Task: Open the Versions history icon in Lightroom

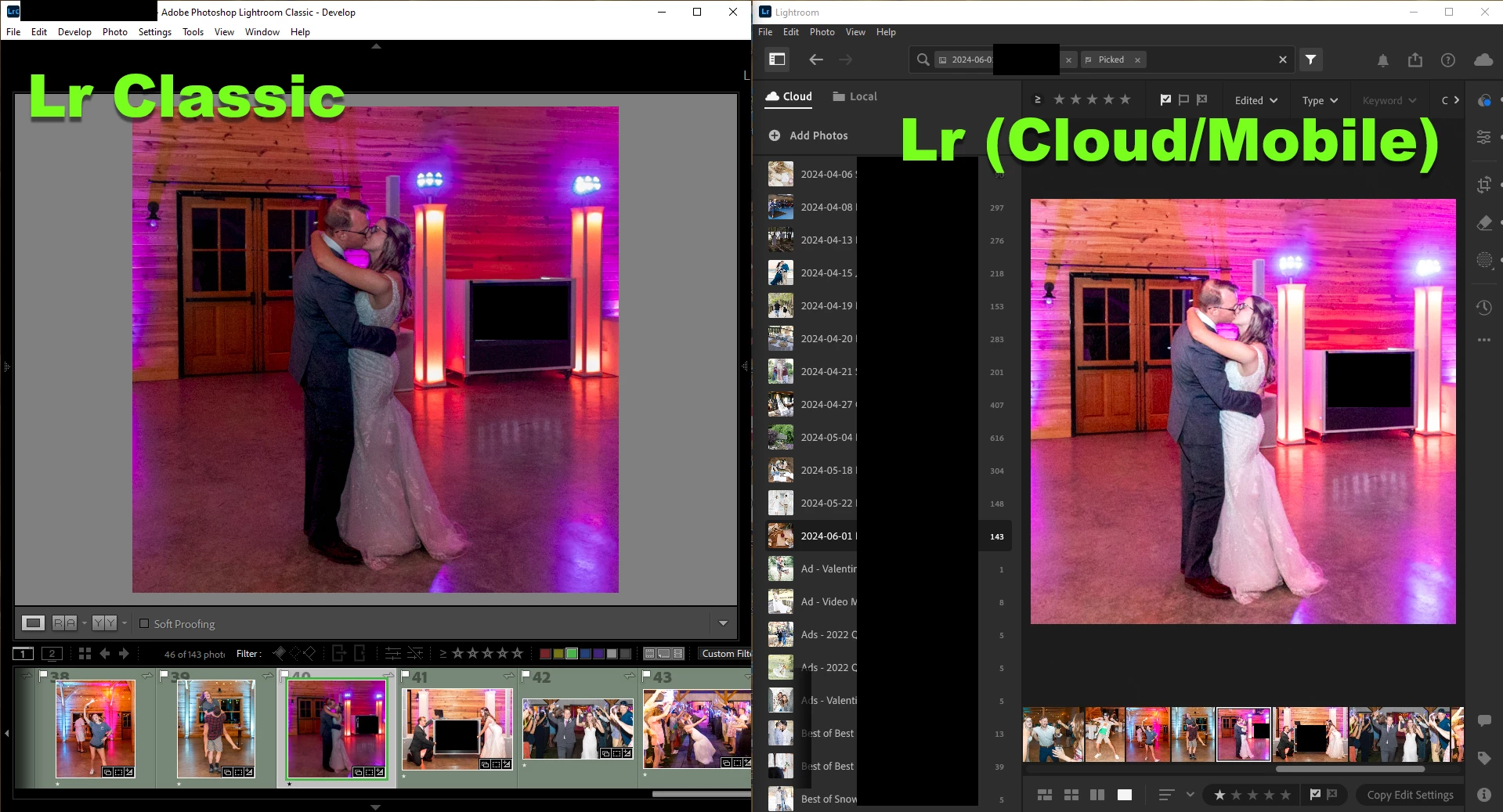Action: pos(1483,308)
